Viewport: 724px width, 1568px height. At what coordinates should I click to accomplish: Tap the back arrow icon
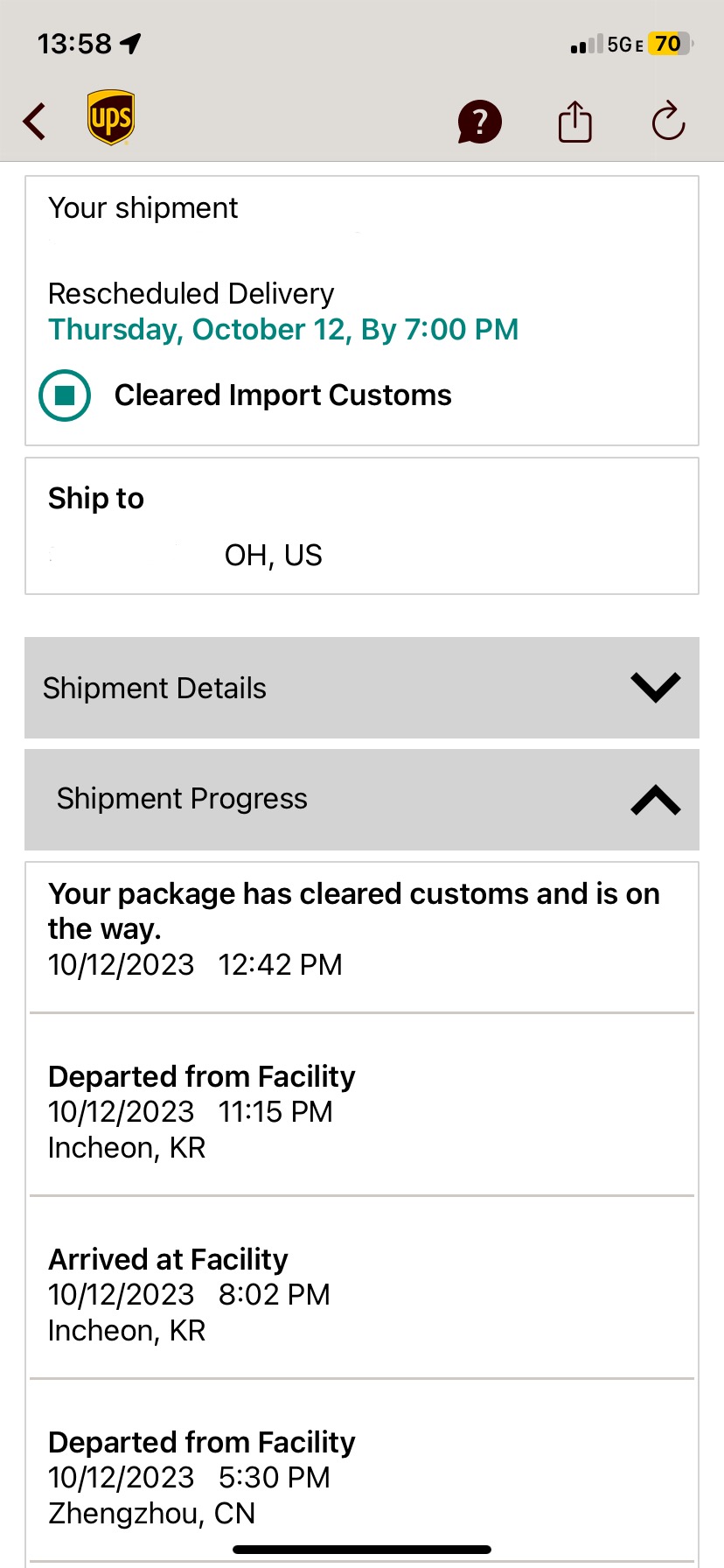click(35, 121)
